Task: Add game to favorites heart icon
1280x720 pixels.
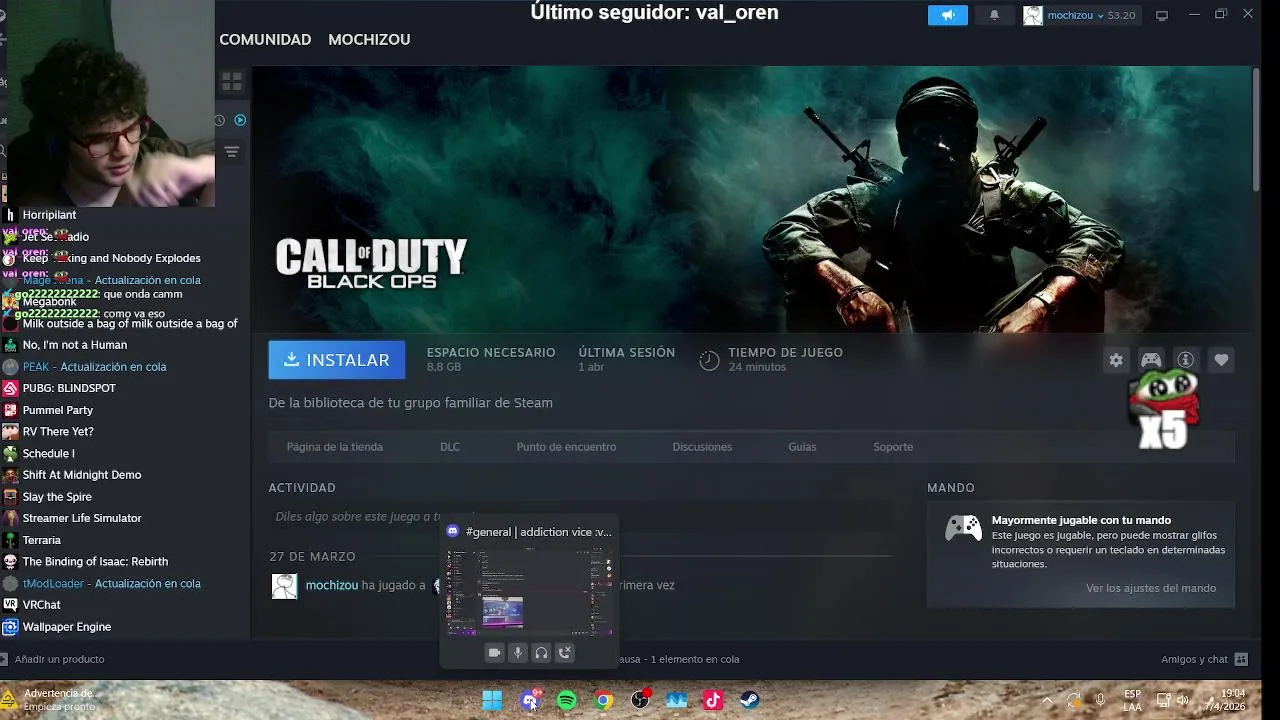Action: pos(1221,360)
